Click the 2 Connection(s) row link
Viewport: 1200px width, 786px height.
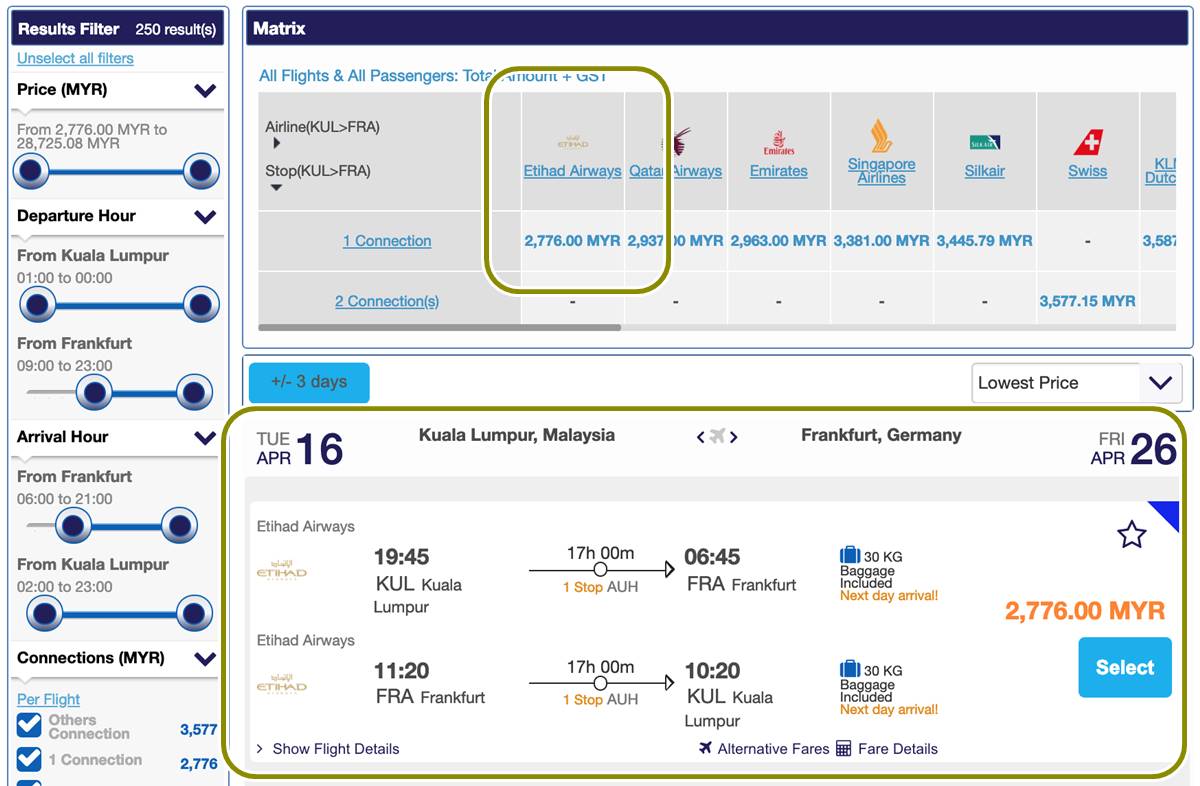click(387, 301)
